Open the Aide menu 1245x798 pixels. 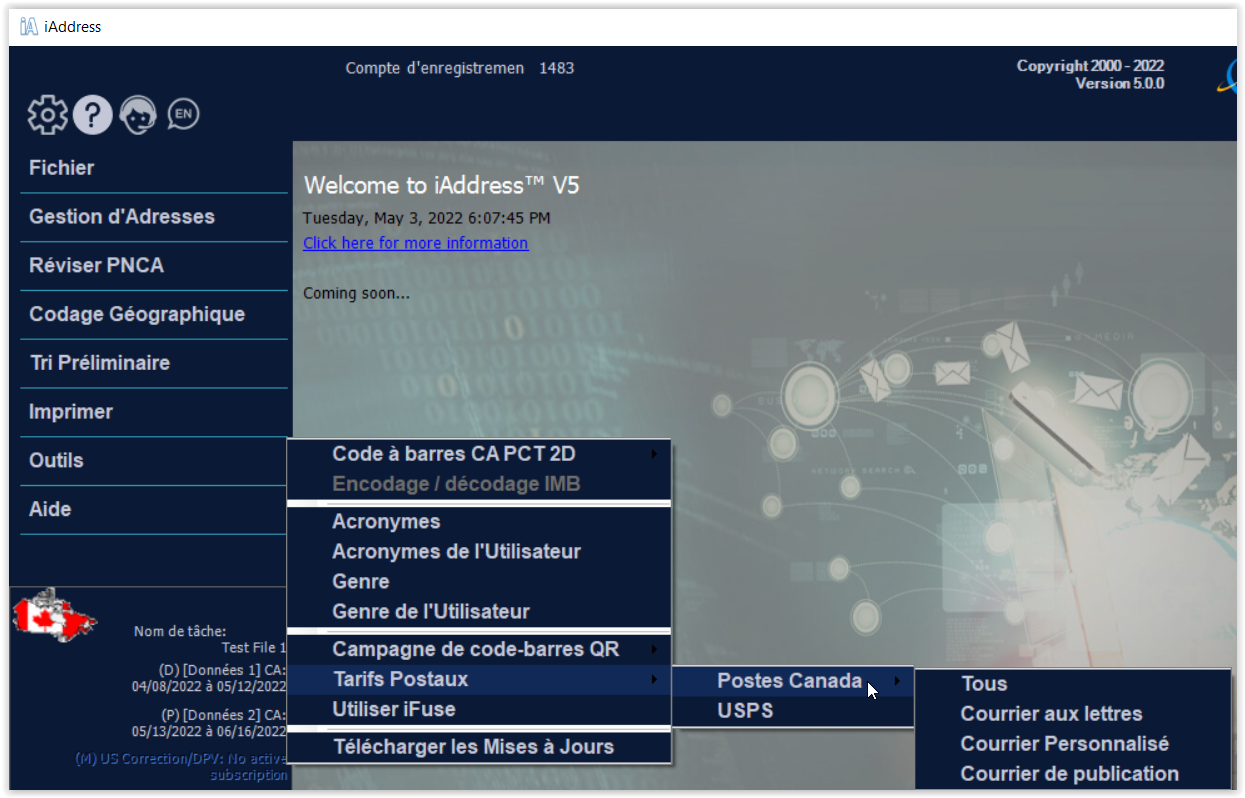click(154, 510)
